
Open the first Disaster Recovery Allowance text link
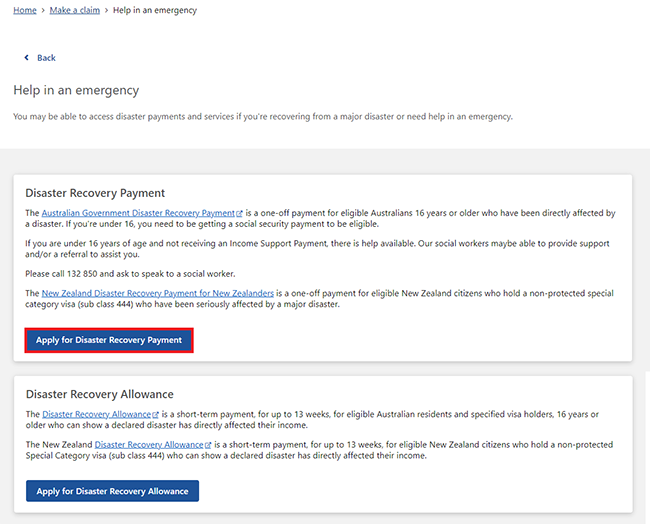[x=96, y=414]
